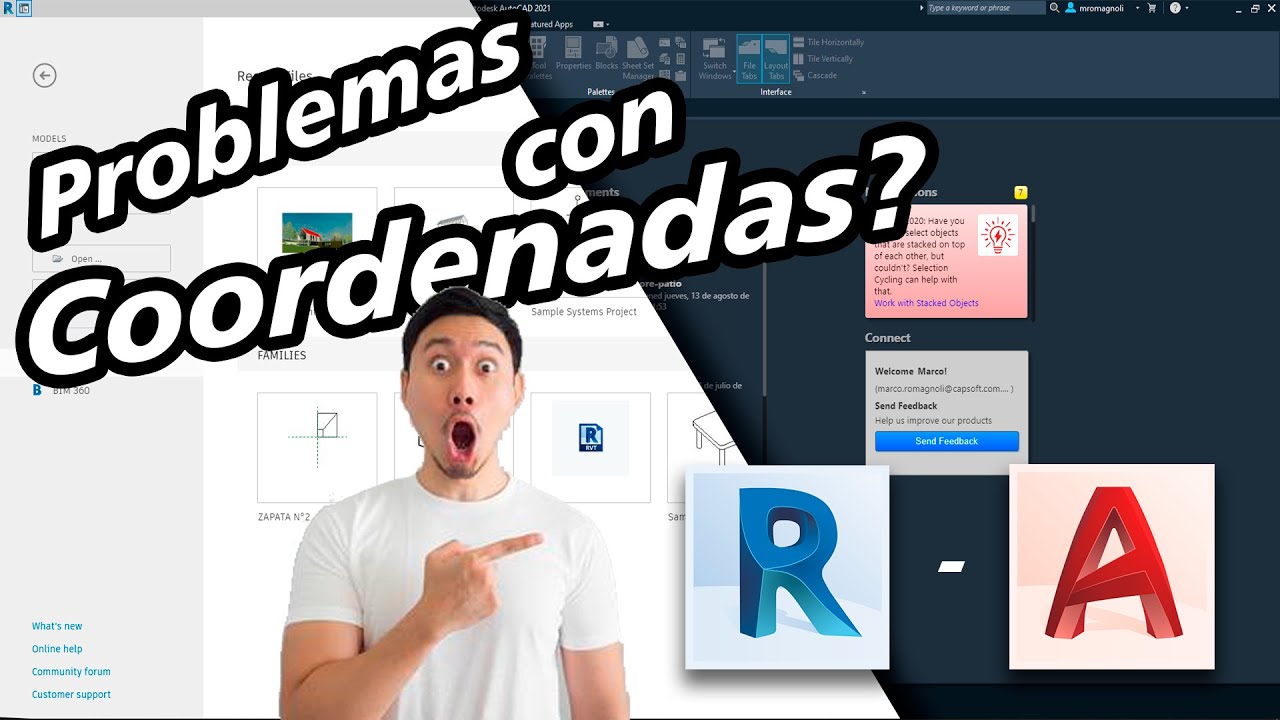
Task: Choose Cascade windows
Action: (815, 75)
